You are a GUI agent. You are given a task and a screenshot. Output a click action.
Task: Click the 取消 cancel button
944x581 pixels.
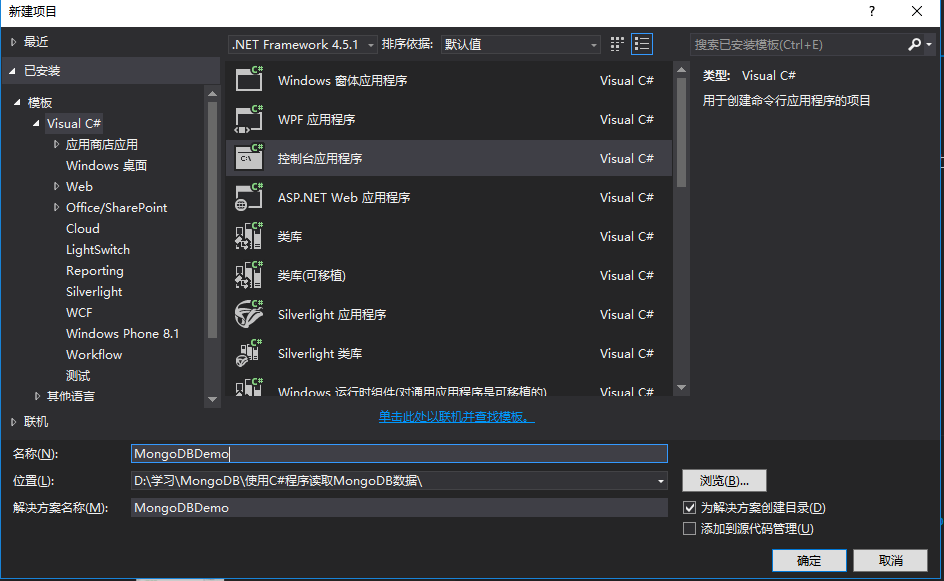click(x=890, y=561)
